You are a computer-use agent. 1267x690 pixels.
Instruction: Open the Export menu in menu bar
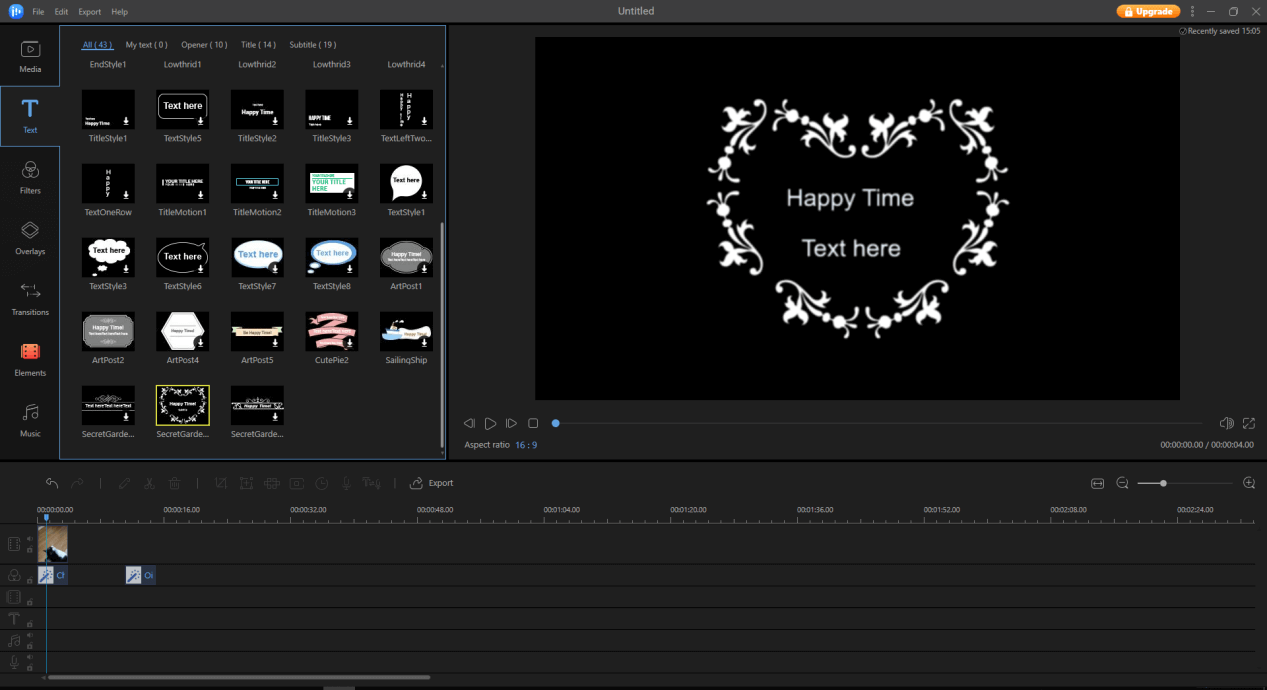click(x=89, y=12)
